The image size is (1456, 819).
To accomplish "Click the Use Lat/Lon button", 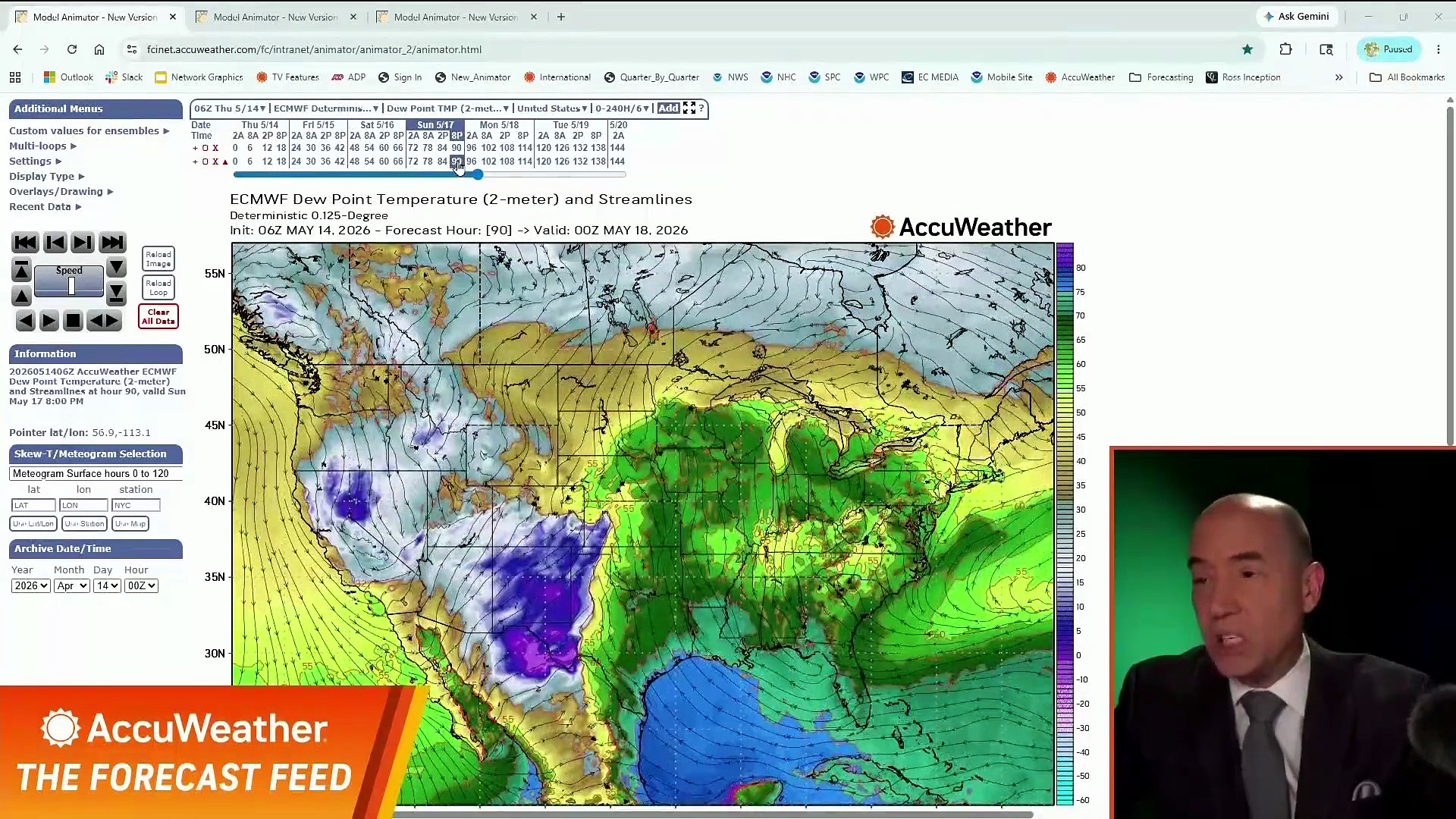I will tap(33, 524).
